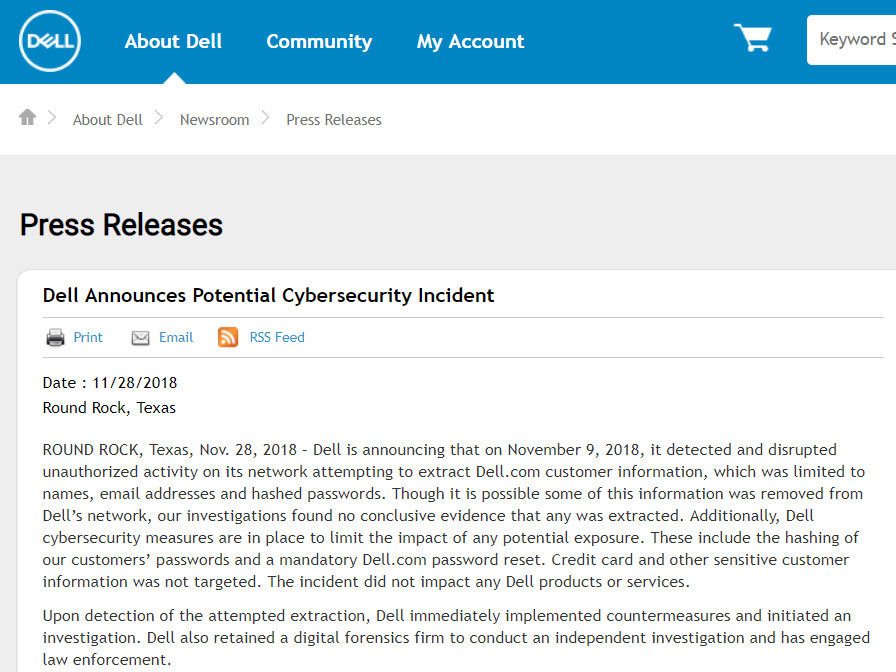Go to Newsroom breadcrumb link
This screenshot has height=672, width=896.
tap(214, 119)
